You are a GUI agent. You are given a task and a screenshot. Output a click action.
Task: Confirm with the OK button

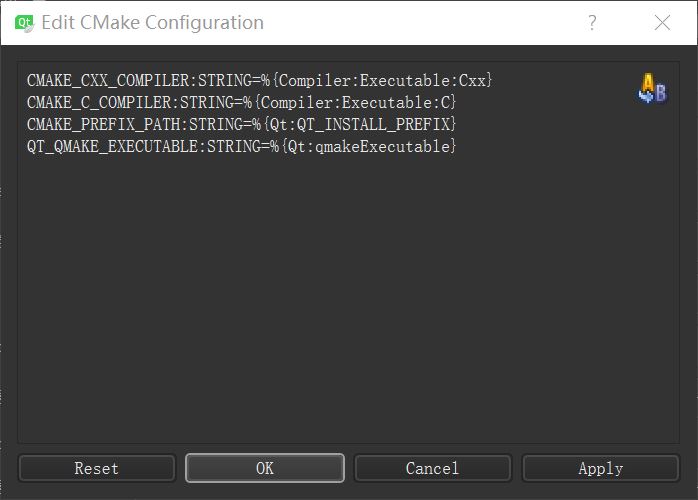pos(264,468)
